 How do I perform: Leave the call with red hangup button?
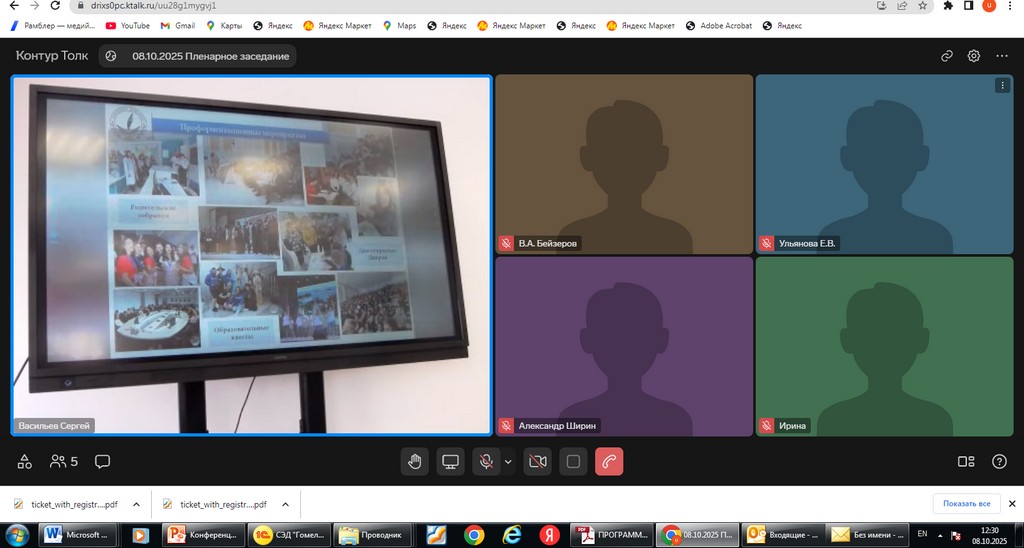click(x=609, y=461)
